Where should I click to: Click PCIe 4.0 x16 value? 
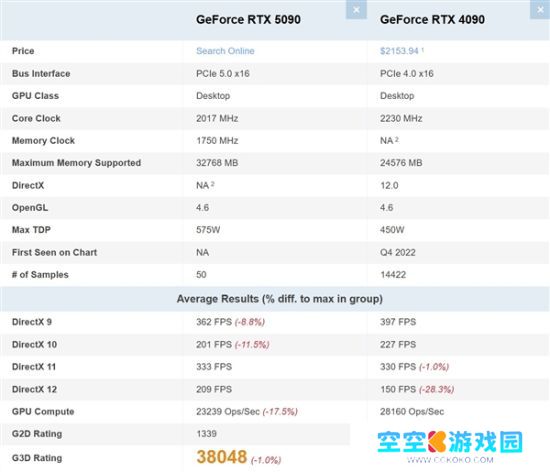(407, 74)
